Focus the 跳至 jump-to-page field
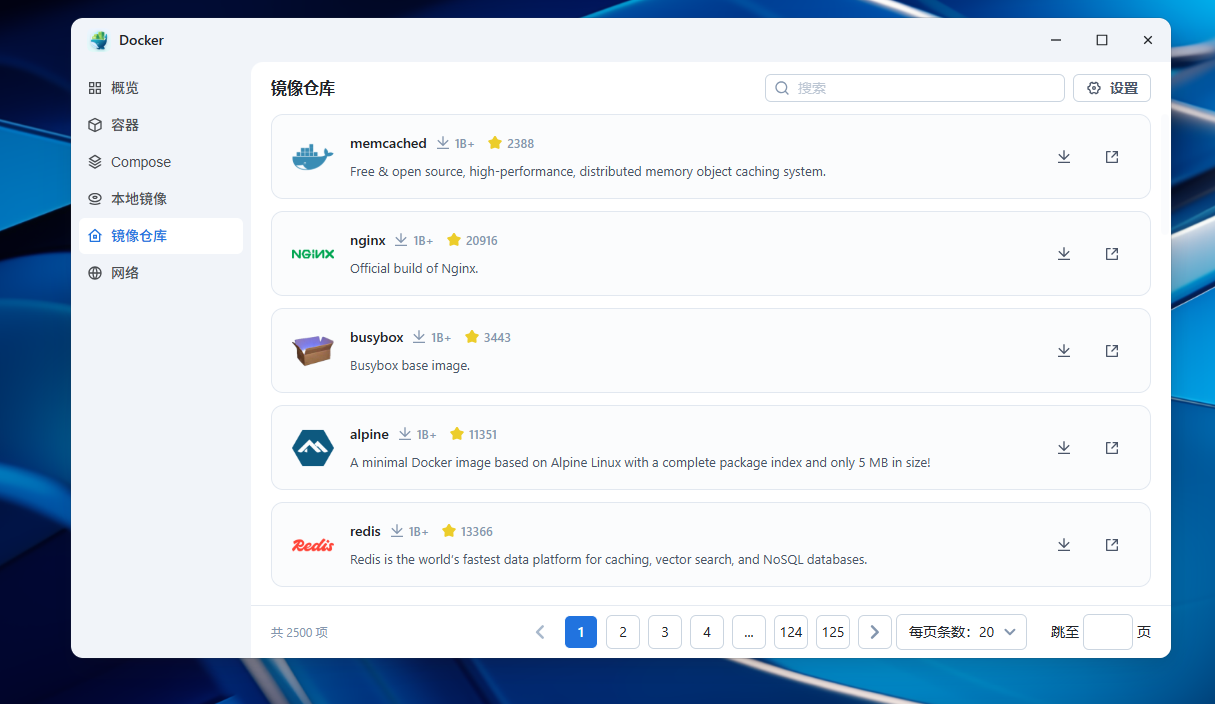 [1108, 632]
